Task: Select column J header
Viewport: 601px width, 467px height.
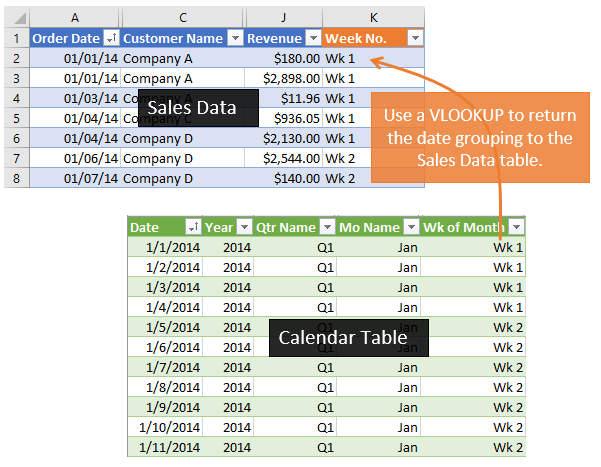Action: coord(284,16)
